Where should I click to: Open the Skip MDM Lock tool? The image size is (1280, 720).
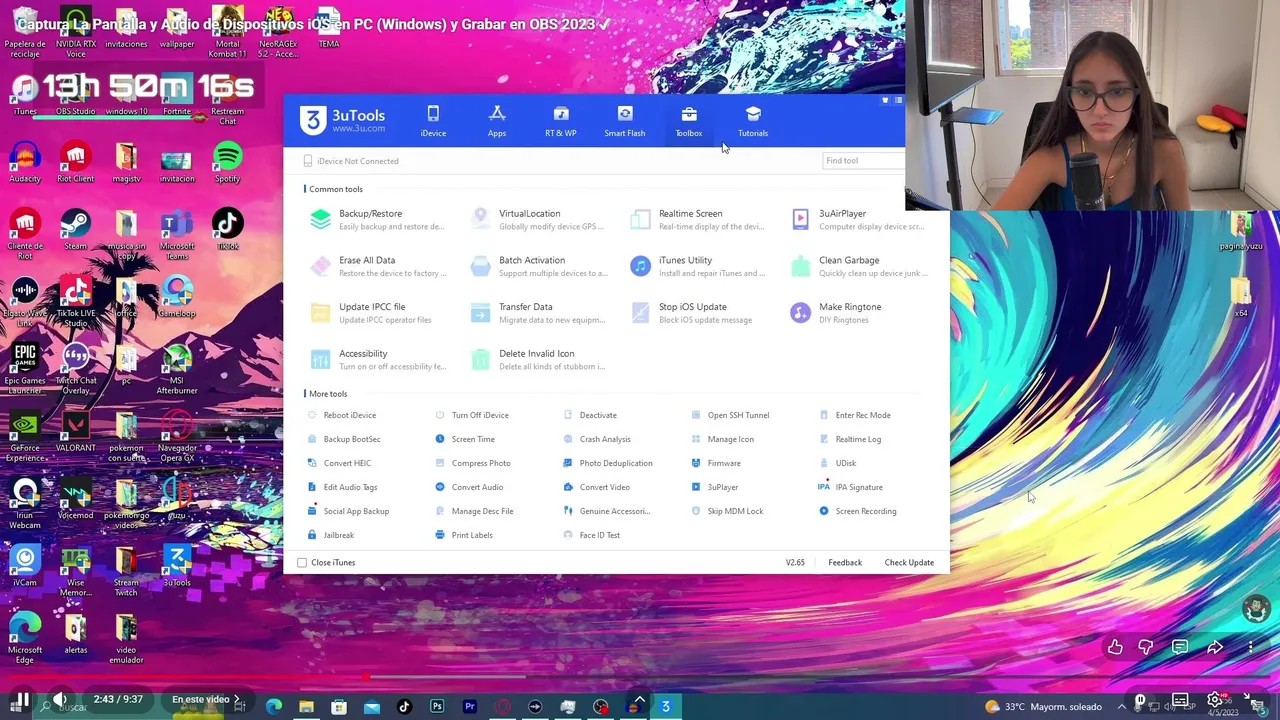coord(727,511)
